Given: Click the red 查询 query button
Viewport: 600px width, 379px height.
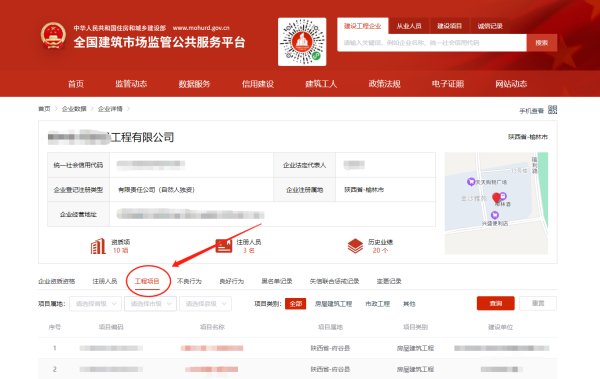Looking at the screenshot, I should (496, 303).
